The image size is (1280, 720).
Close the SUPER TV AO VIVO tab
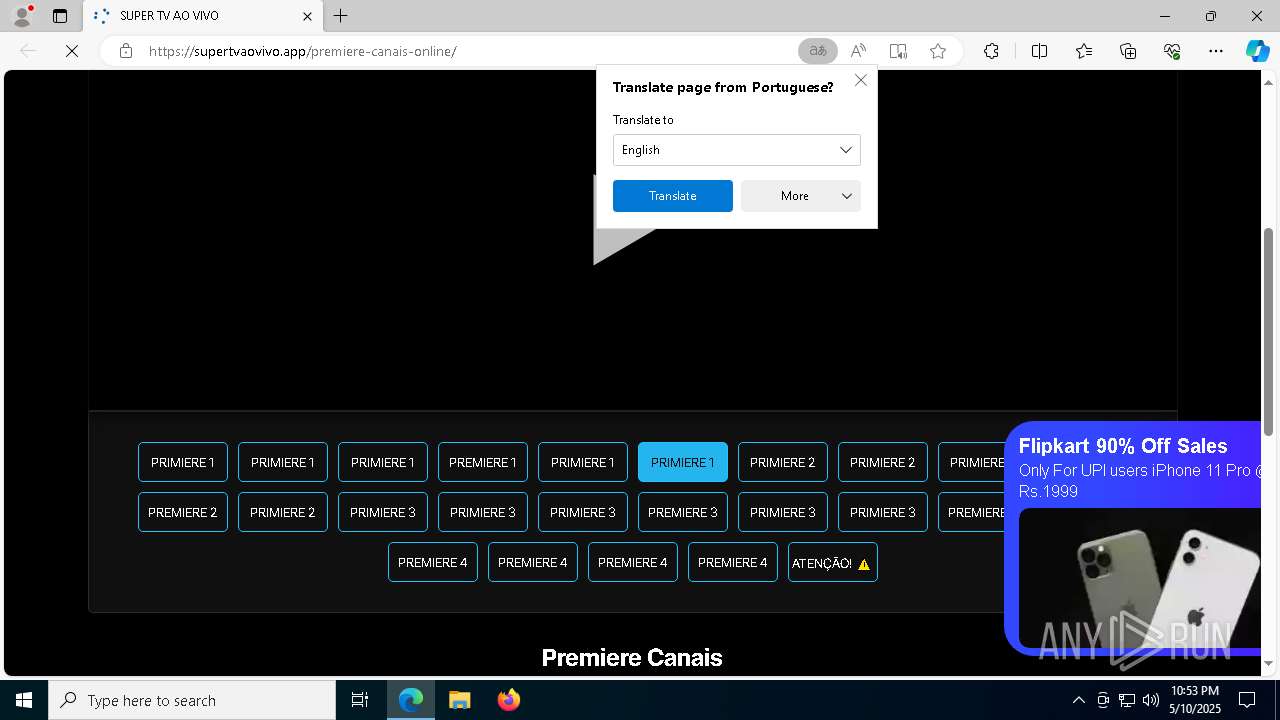tap(308, 16)
